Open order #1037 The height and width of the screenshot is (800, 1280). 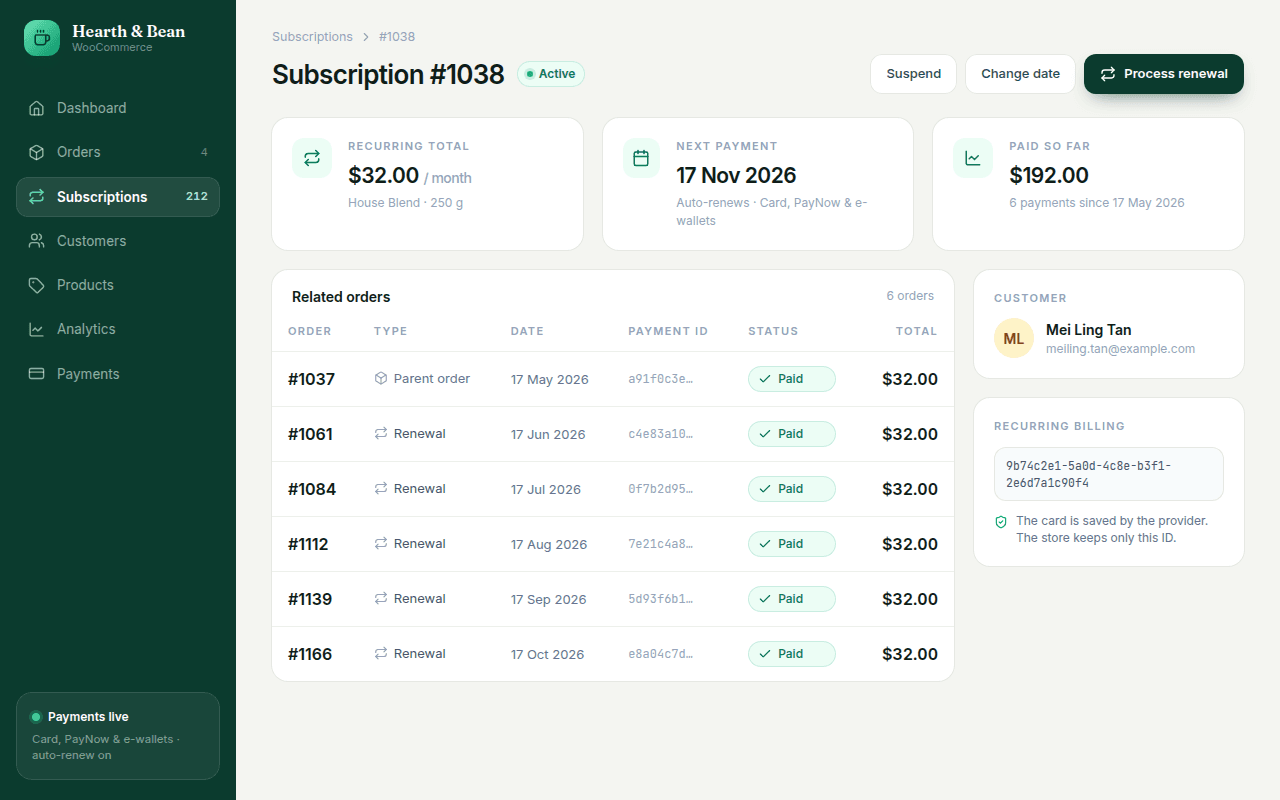311,379
